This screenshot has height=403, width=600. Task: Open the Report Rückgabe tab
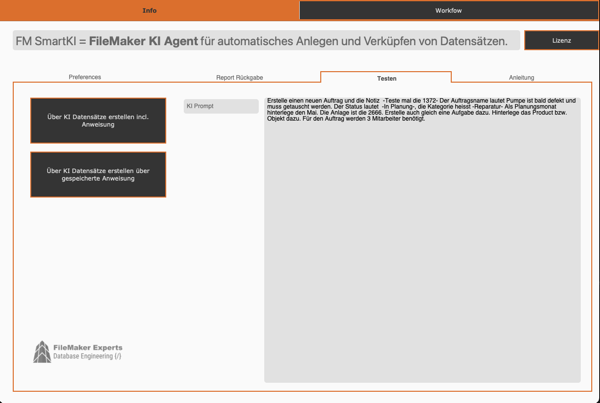(239, 77)
